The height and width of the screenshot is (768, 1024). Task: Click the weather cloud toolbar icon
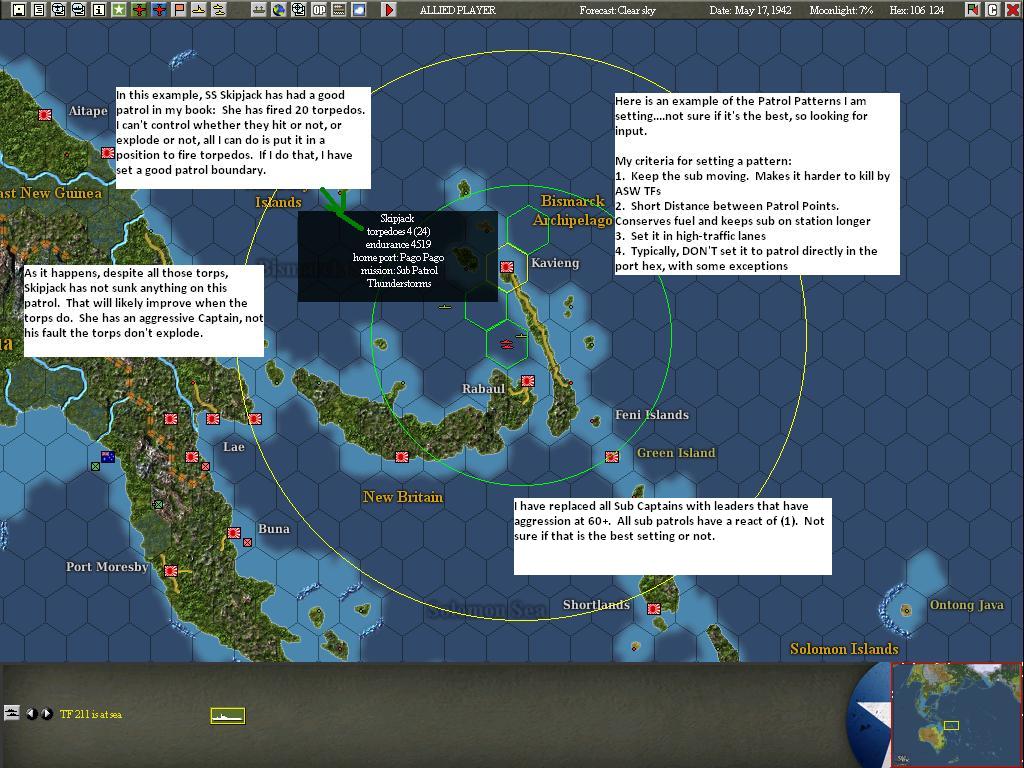359,10
